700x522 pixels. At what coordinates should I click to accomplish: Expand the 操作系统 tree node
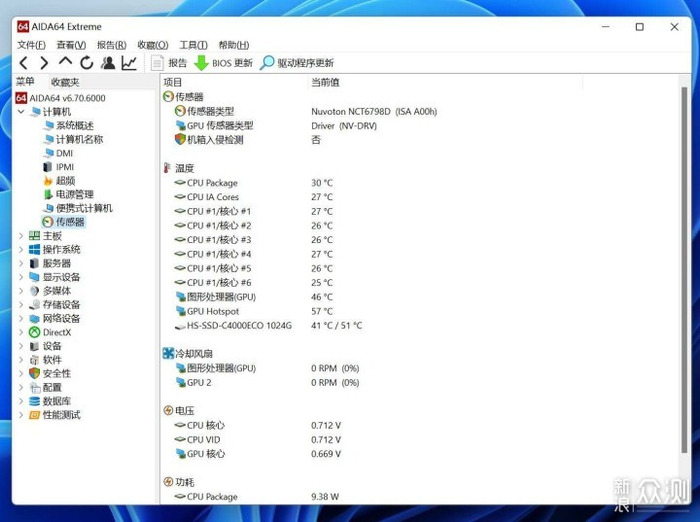[21, 250]
